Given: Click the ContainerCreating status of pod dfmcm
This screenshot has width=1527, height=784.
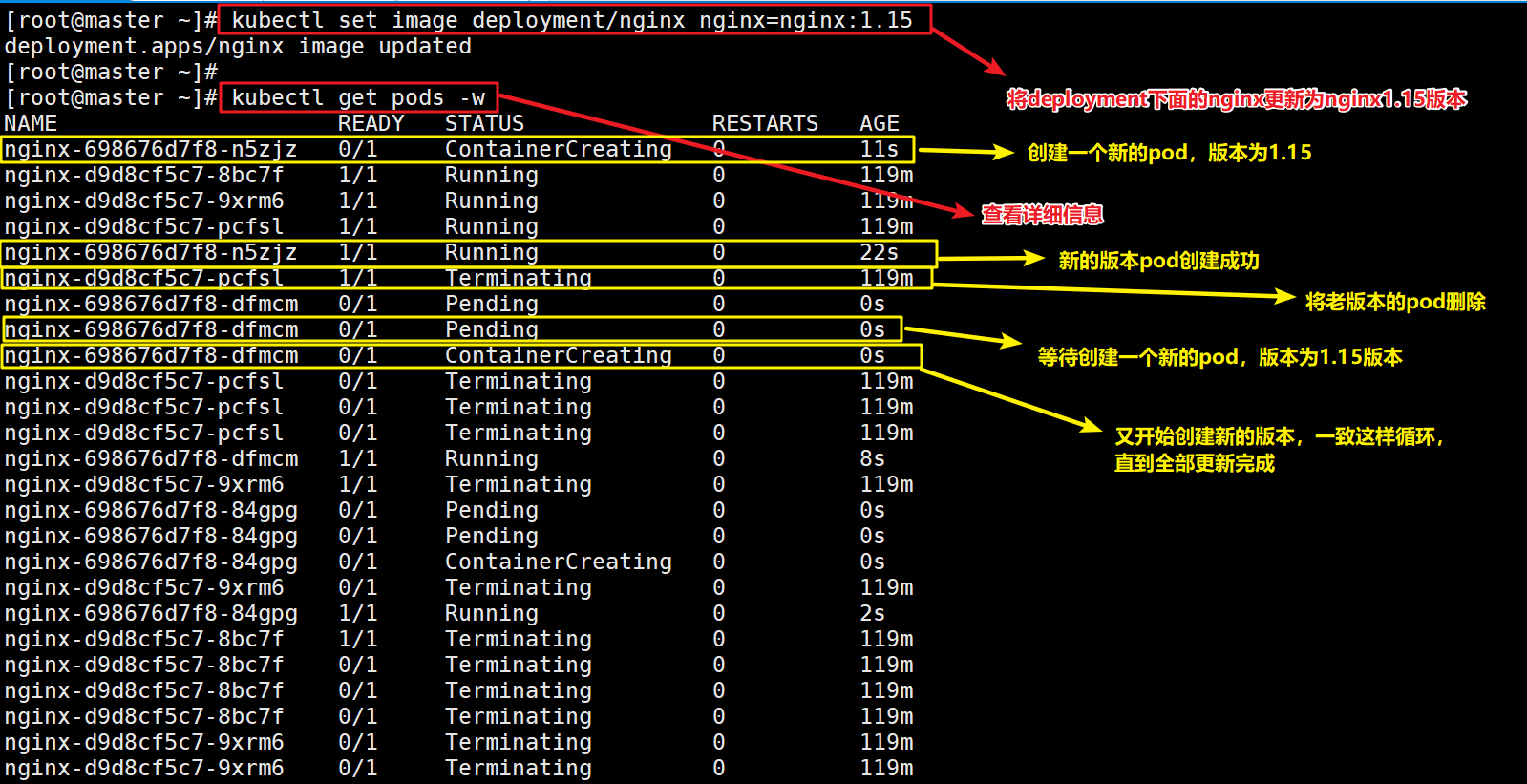Looking at the screenshot, I should tap(559, 355).
